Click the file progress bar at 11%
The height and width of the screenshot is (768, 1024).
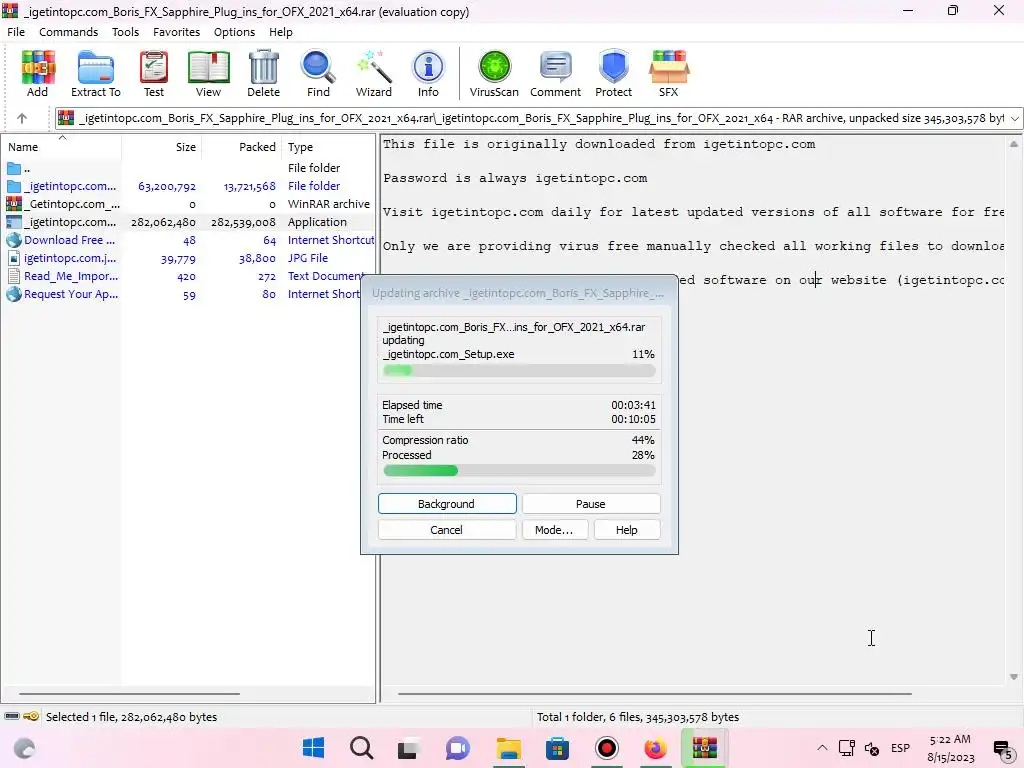click(x=519, y=370)
